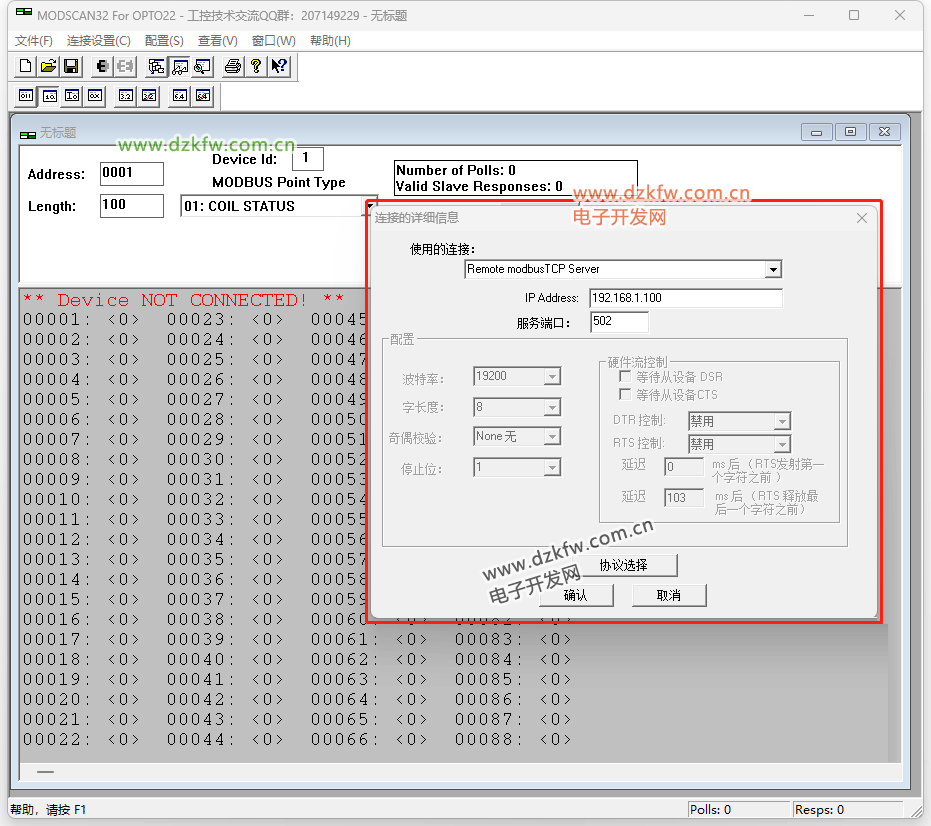Viewport: 931px width, 826px height.
Task: Click the Connect plug icon in the toolbar
Action: [x=102, y=67]
